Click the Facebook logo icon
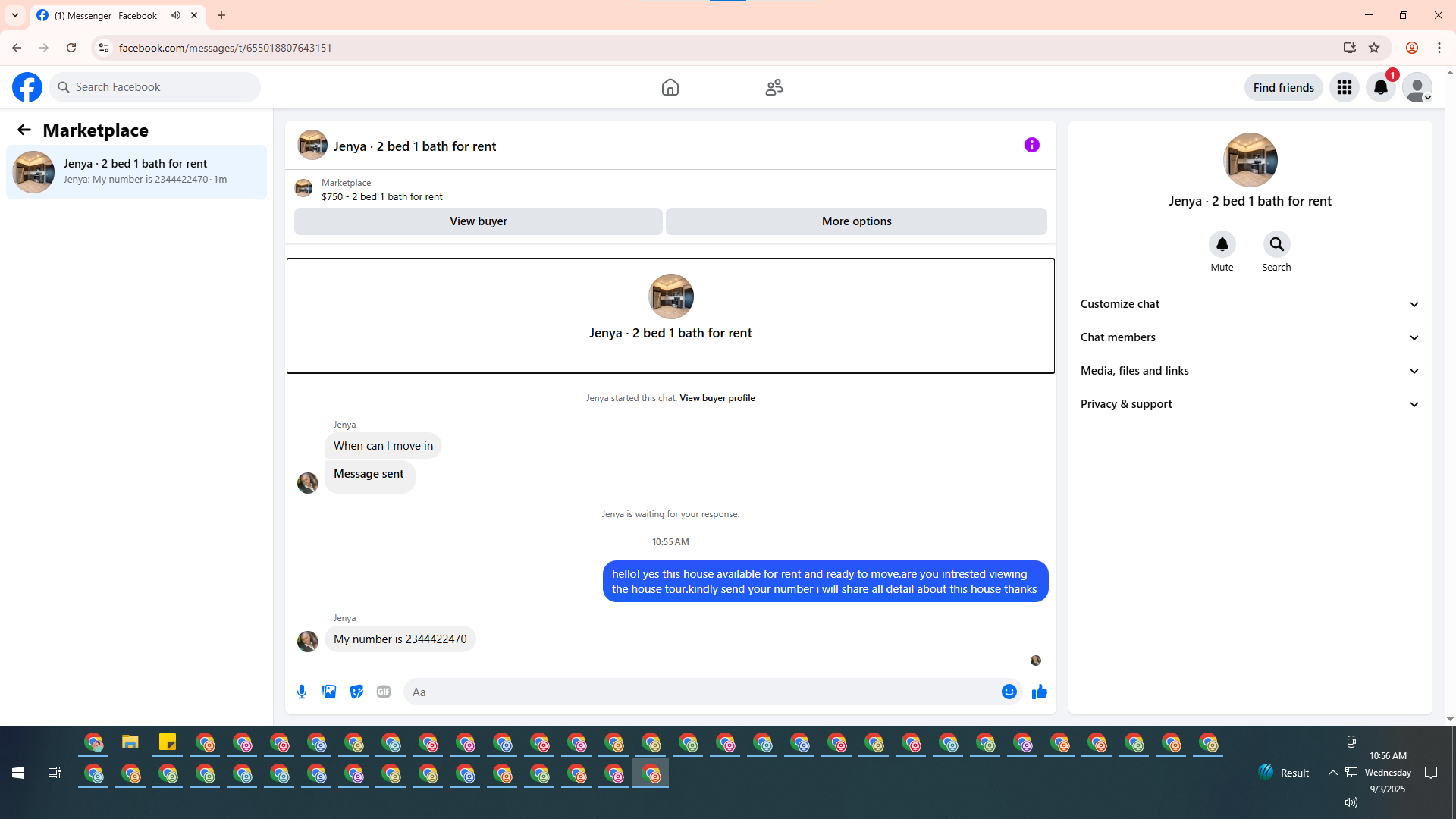The image size is (1456, 819). click(27, 87)
